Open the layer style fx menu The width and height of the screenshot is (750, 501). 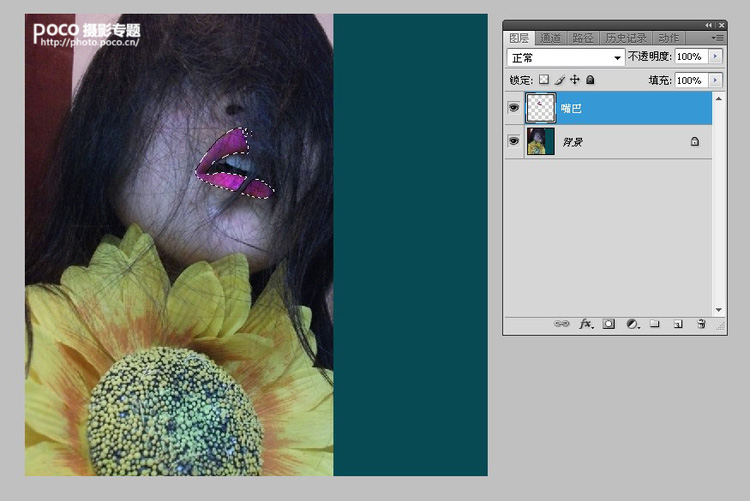[x=586, y=324]
